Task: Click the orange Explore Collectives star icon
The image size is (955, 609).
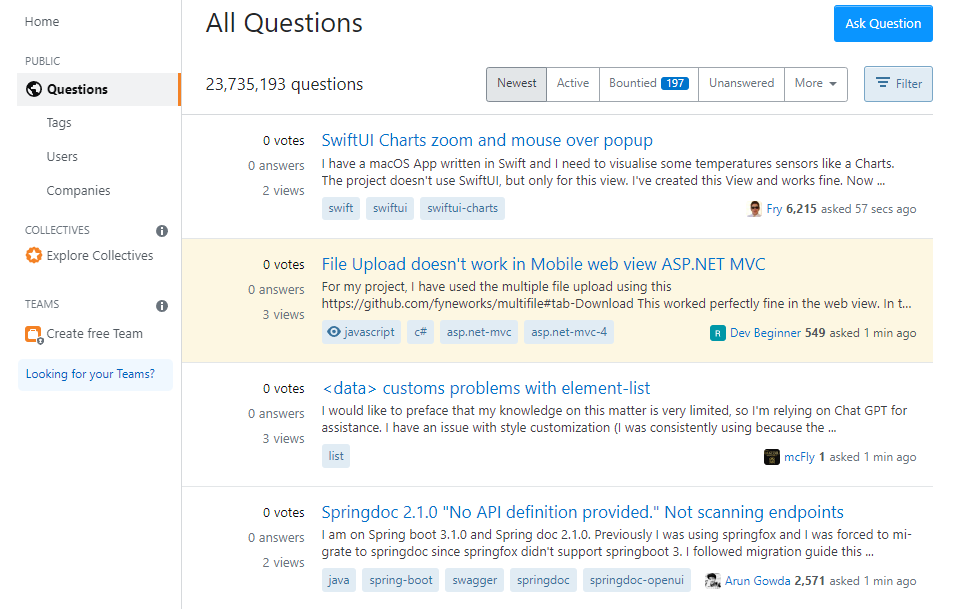Action: pyautogui.click(x=33, y=255)
